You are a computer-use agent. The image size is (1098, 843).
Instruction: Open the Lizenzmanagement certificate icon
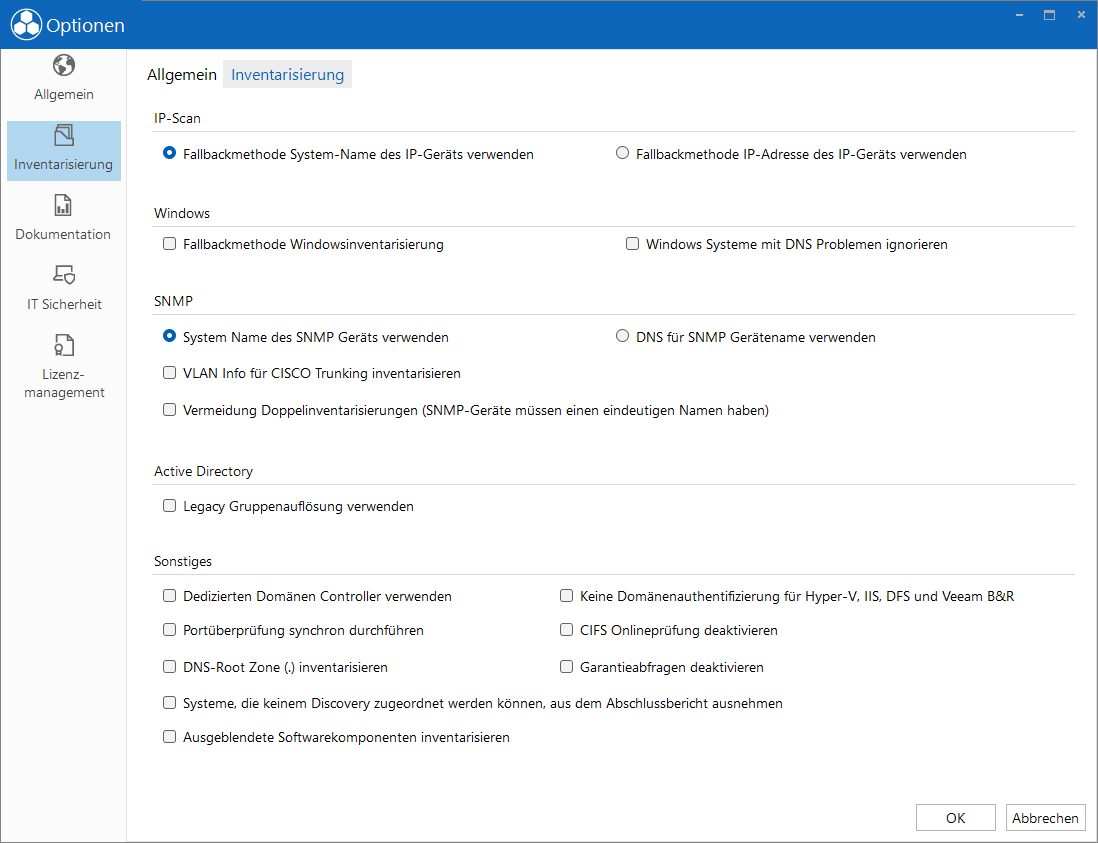[x=64, y=345]
